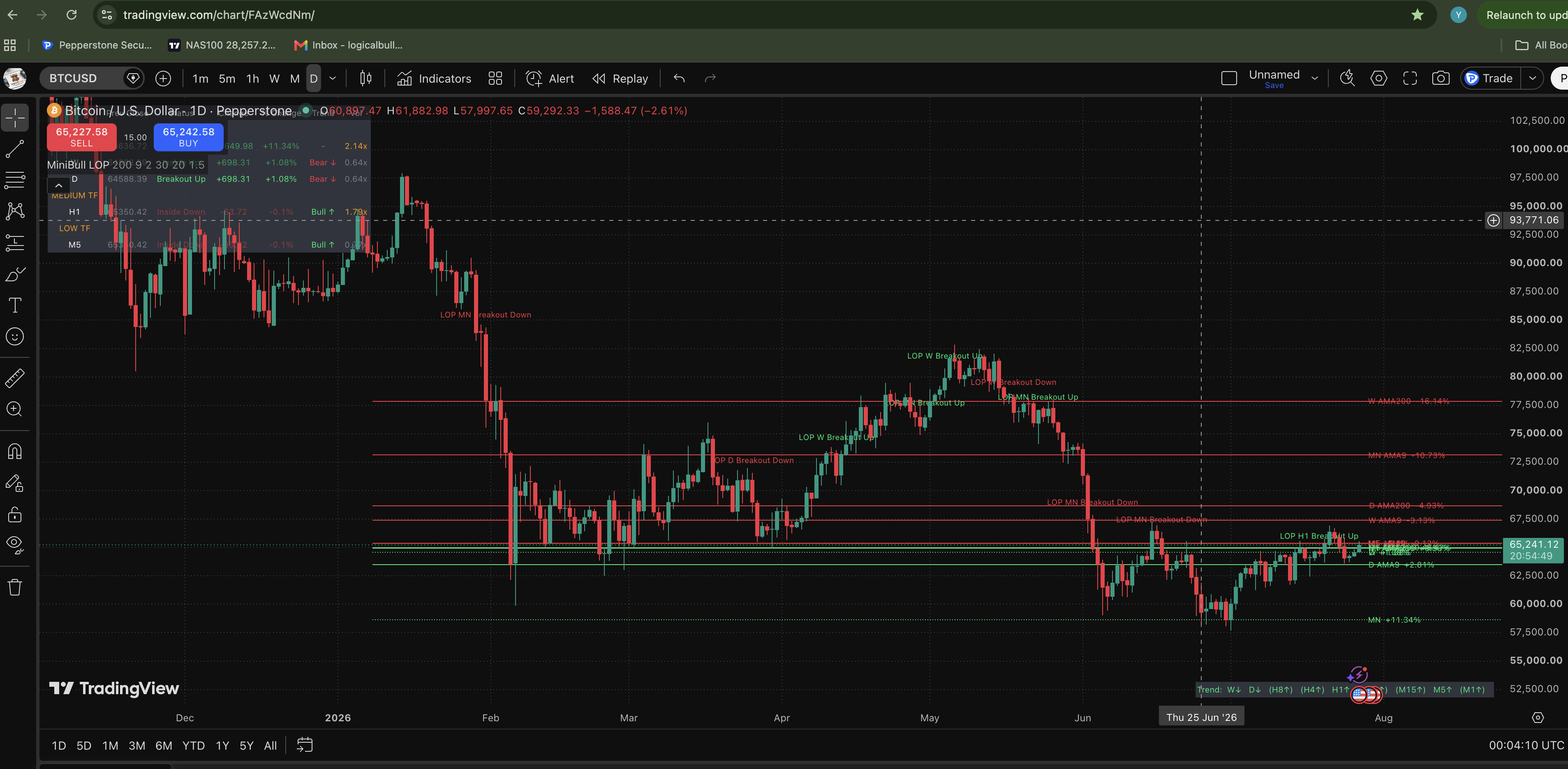
Task: Switch to the weekly W timeframe
Action: 275,79
